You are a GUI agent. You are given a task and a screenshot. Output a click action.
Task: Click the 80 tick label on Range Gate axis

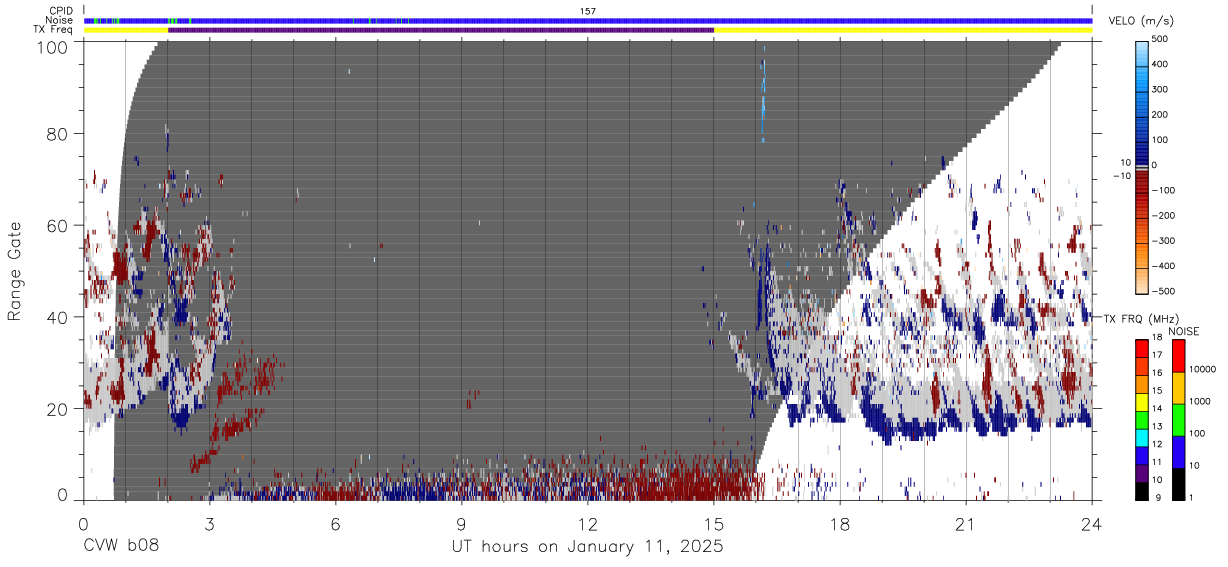coord(59,134)
